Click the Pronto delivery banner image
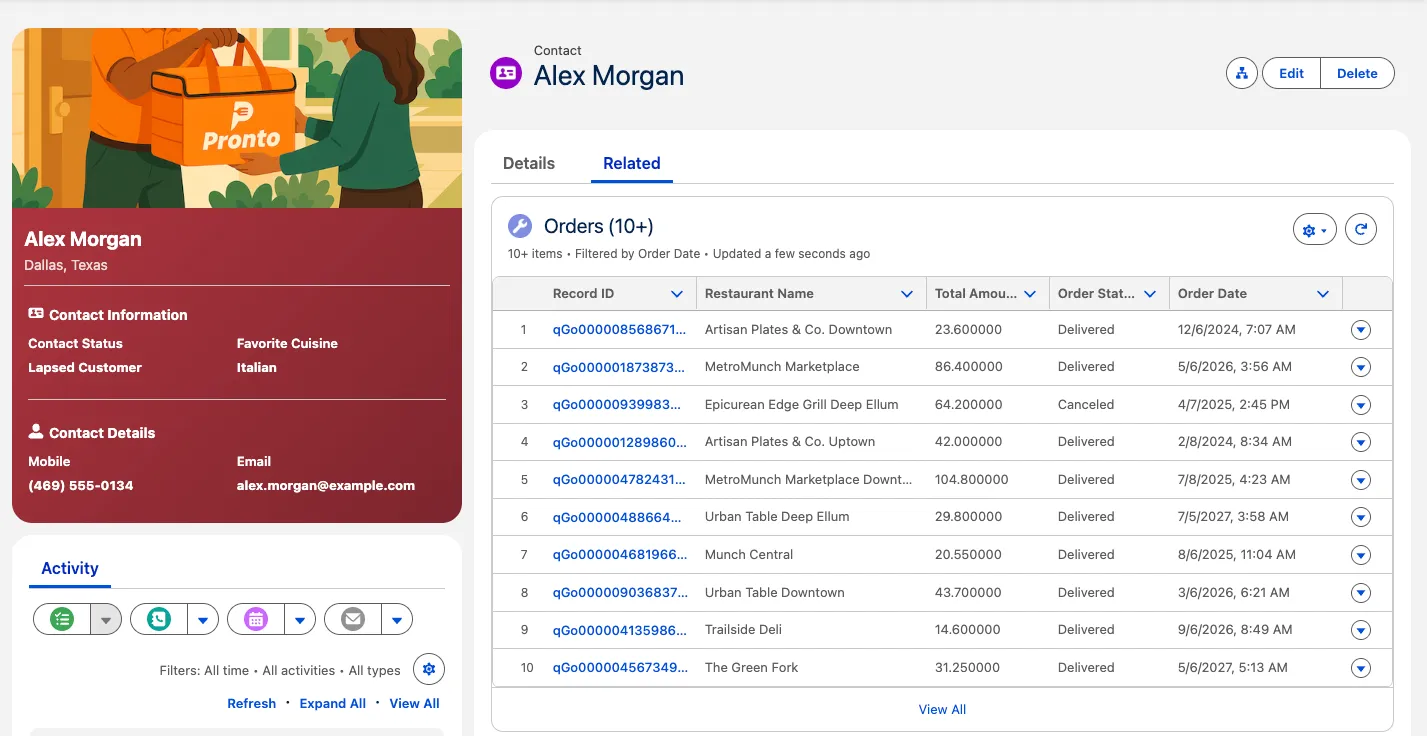This screenshot has height=736, width=1427. point(237,118)
